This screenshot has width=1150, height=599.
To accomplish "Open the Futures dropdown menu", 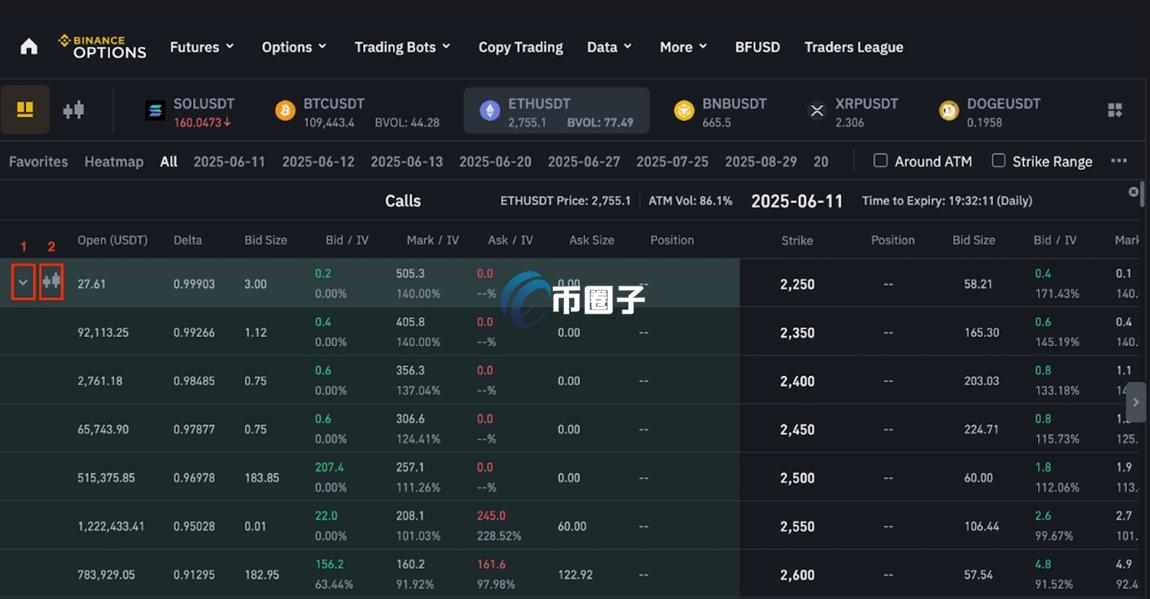I will (x=201, y=47).
